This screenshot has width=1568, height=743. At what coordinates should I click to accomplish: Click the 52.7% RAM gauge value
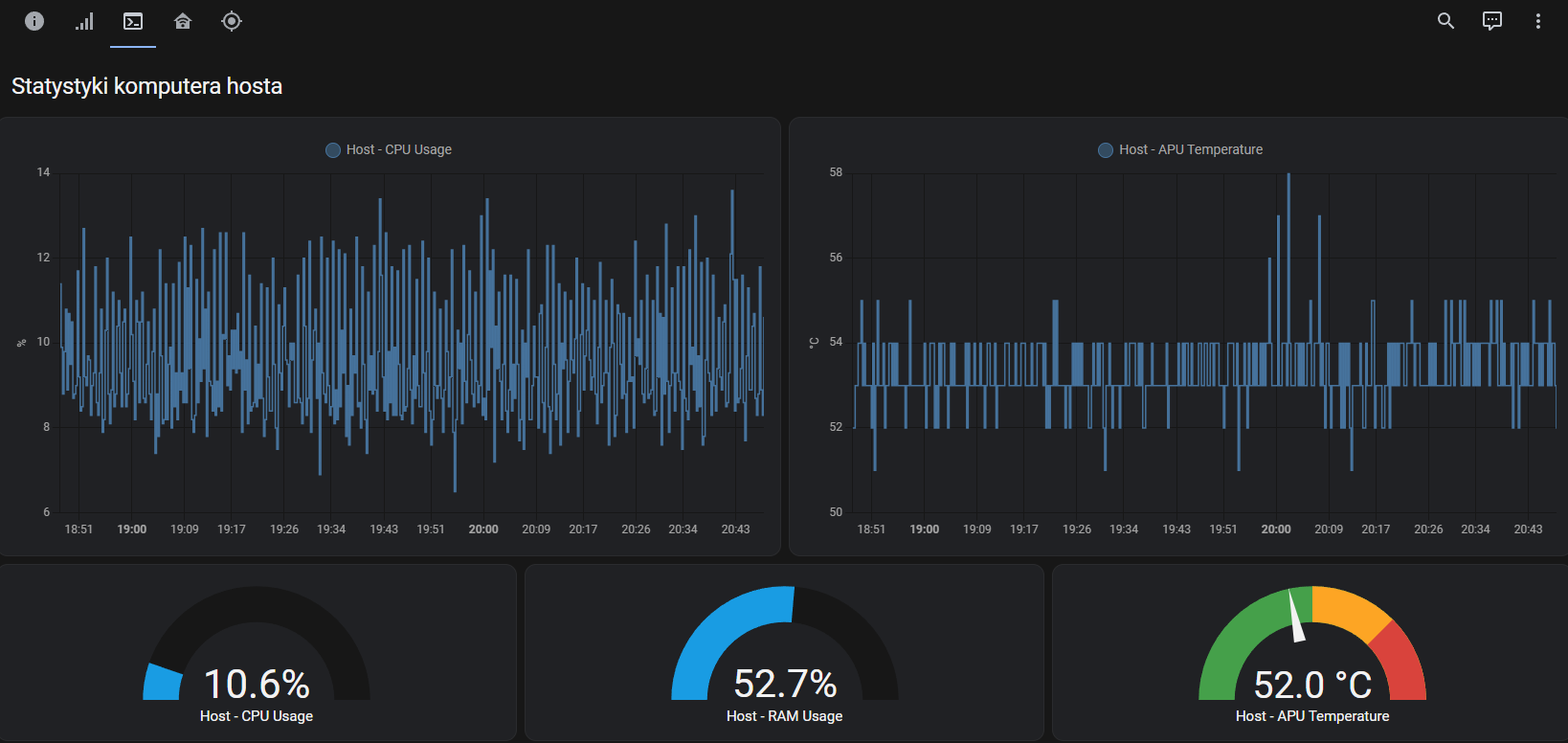pos(785,685)
